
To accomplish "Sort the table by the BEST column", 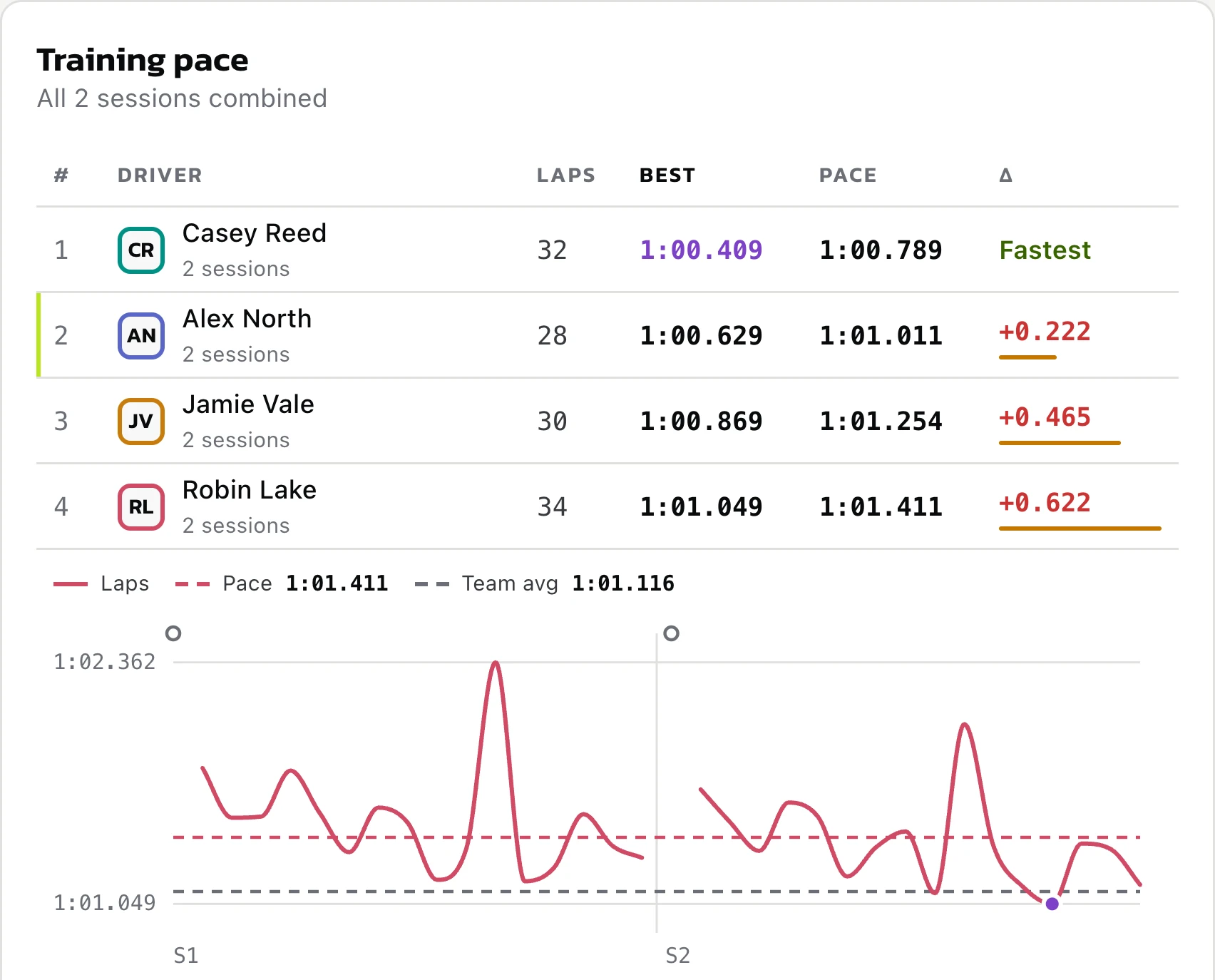I will (667, 175).
